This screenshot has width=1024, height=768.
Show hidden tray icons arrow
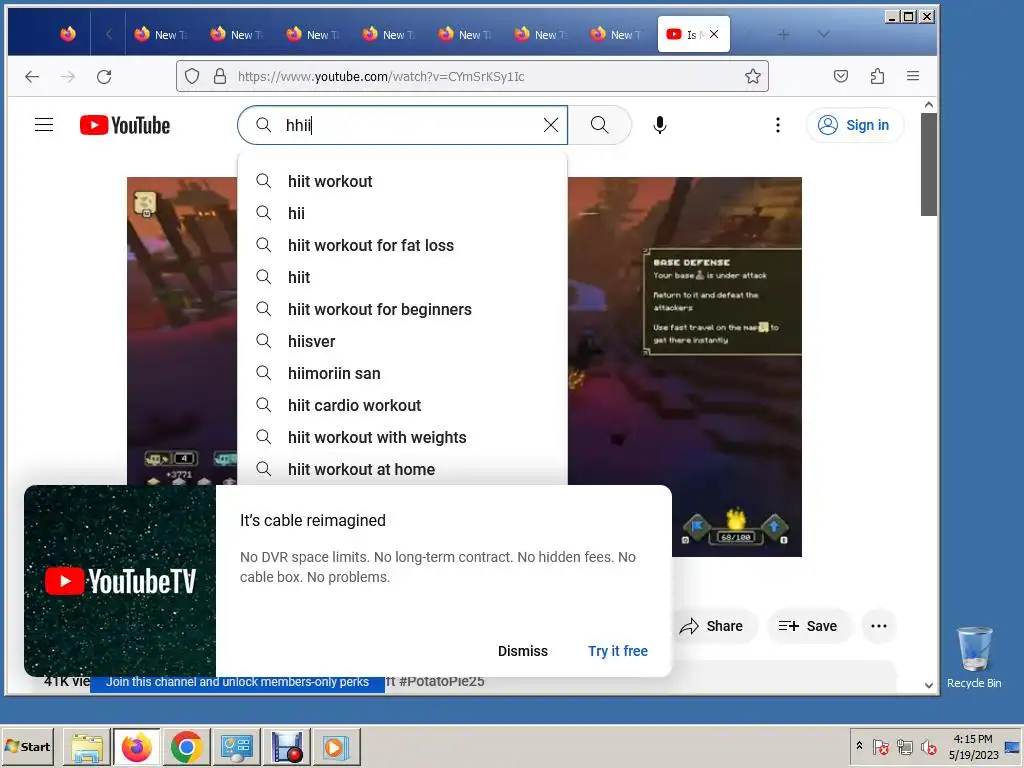[x=859, y=746]
